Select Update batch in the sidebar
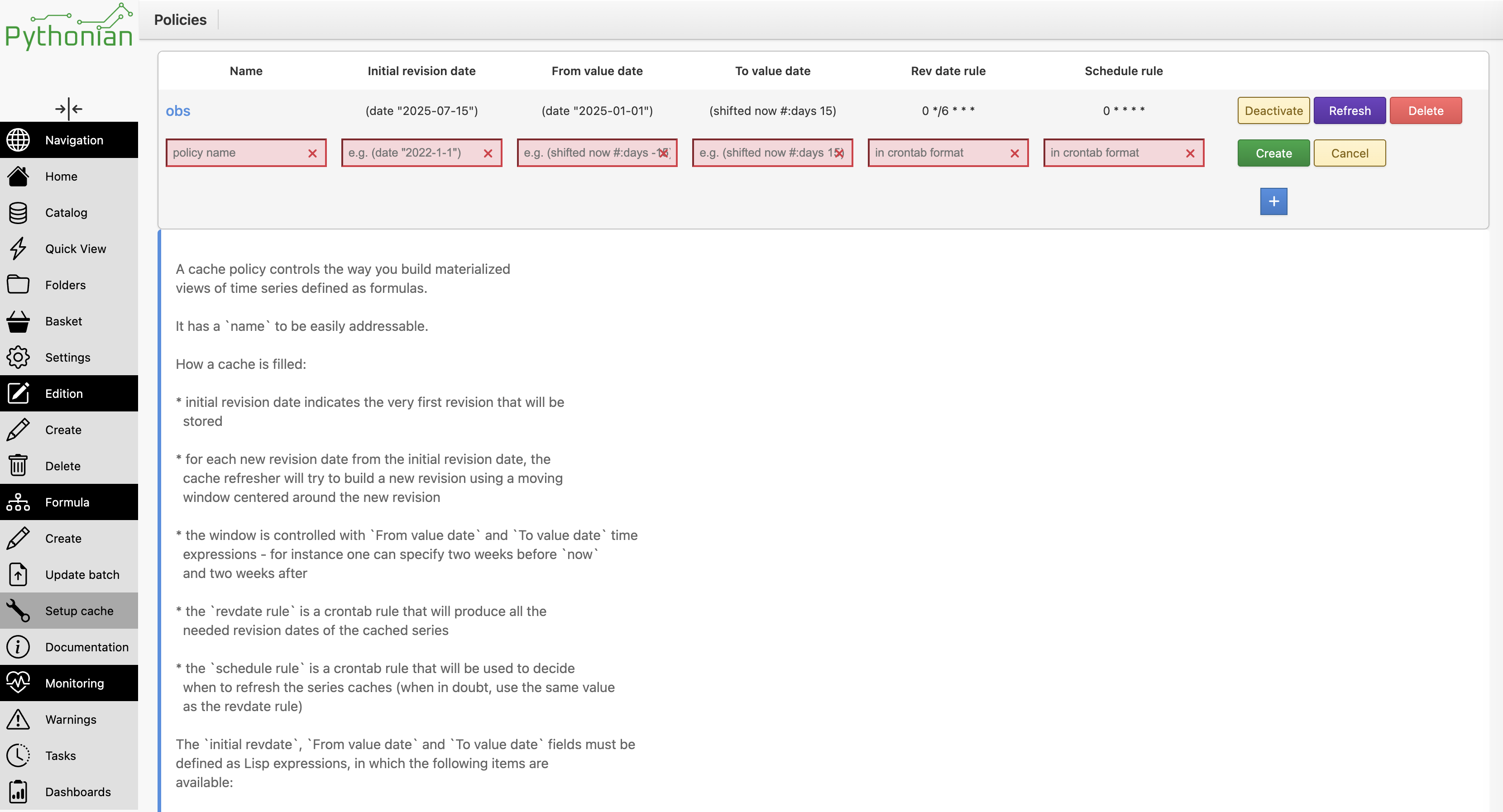This screenshot has height=812, width=1503. click(69, 574)
